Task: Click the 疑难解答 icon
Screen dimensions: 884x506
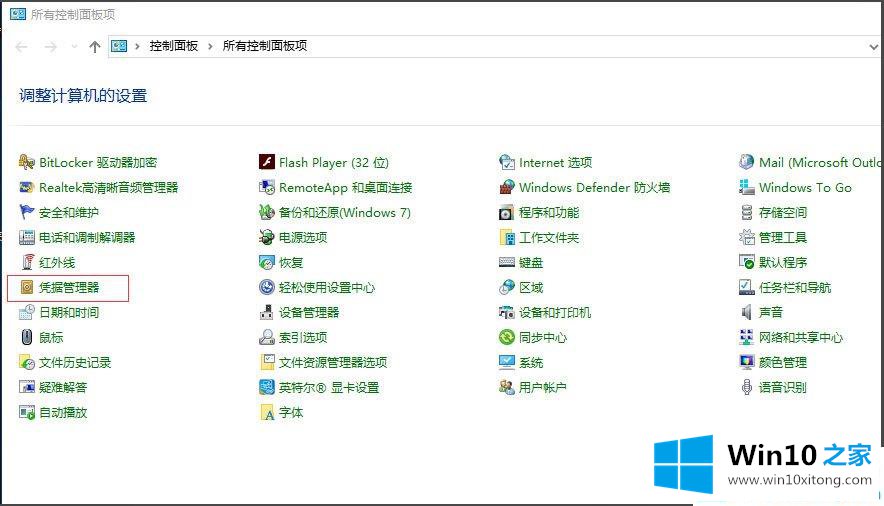Action: pos(26,387)
